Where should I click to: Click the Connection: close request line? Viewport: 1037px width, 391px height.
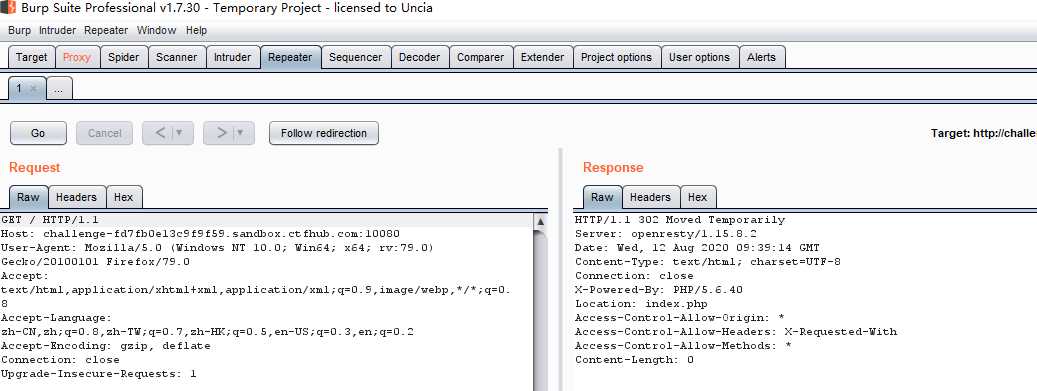coord(61,360)
